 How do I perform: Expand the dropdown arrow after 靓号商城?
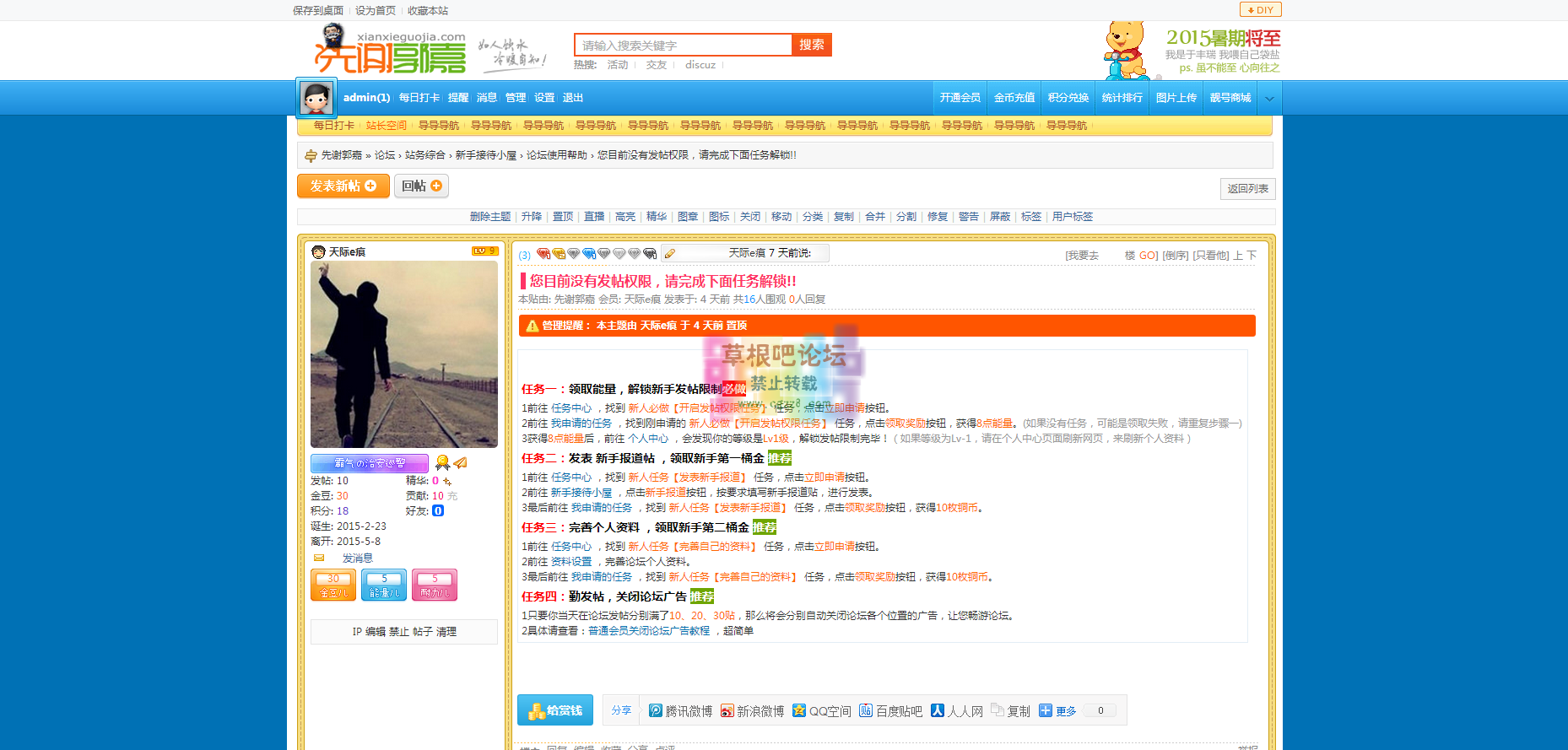[x=1268, y=99]
